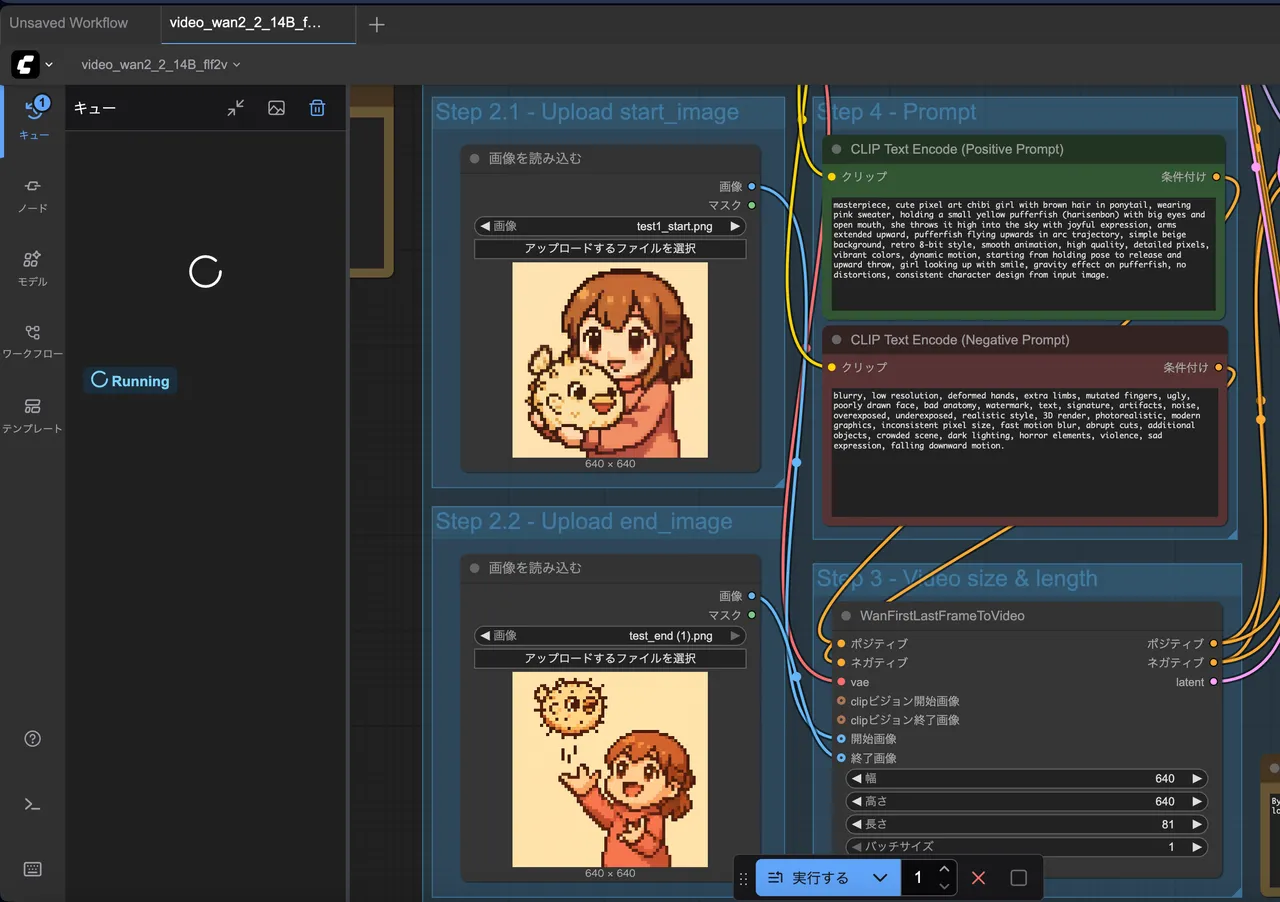Open the ワークフロー workflows sidebar icon
The height and width of the screenshot is (902, 1280).
point(33,333)
